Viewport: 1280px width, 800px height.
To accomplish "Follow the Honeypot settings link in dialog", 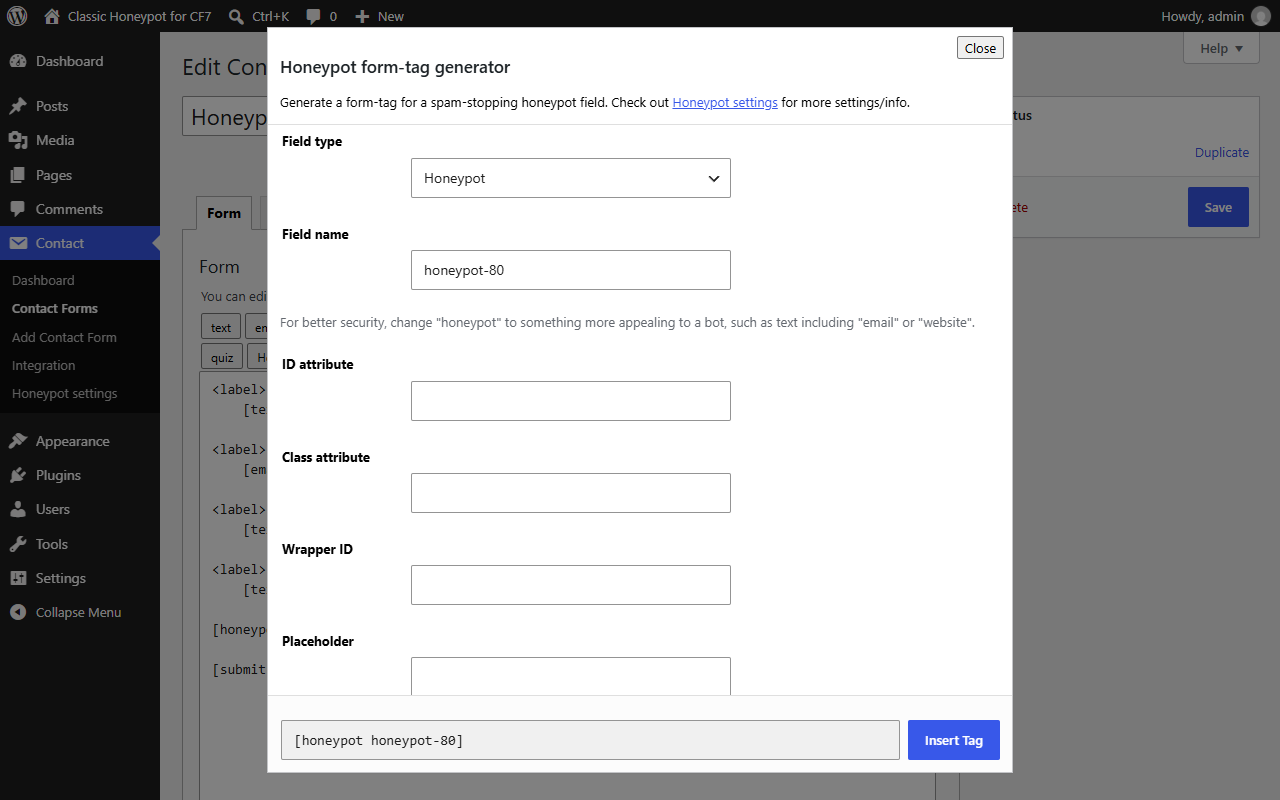I will 725,102.
